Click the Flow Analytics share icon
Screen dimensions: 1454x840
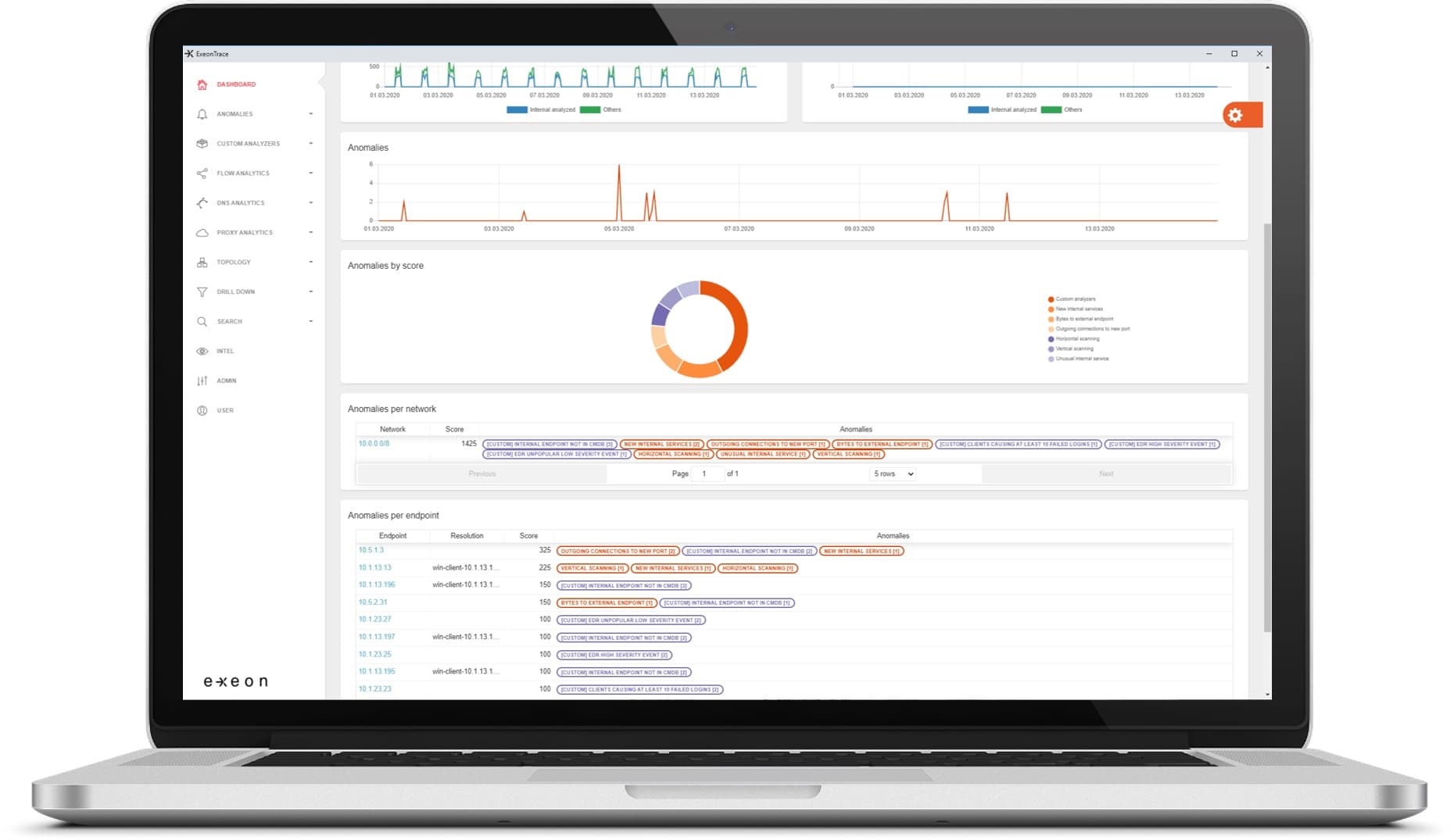[202, 173]
